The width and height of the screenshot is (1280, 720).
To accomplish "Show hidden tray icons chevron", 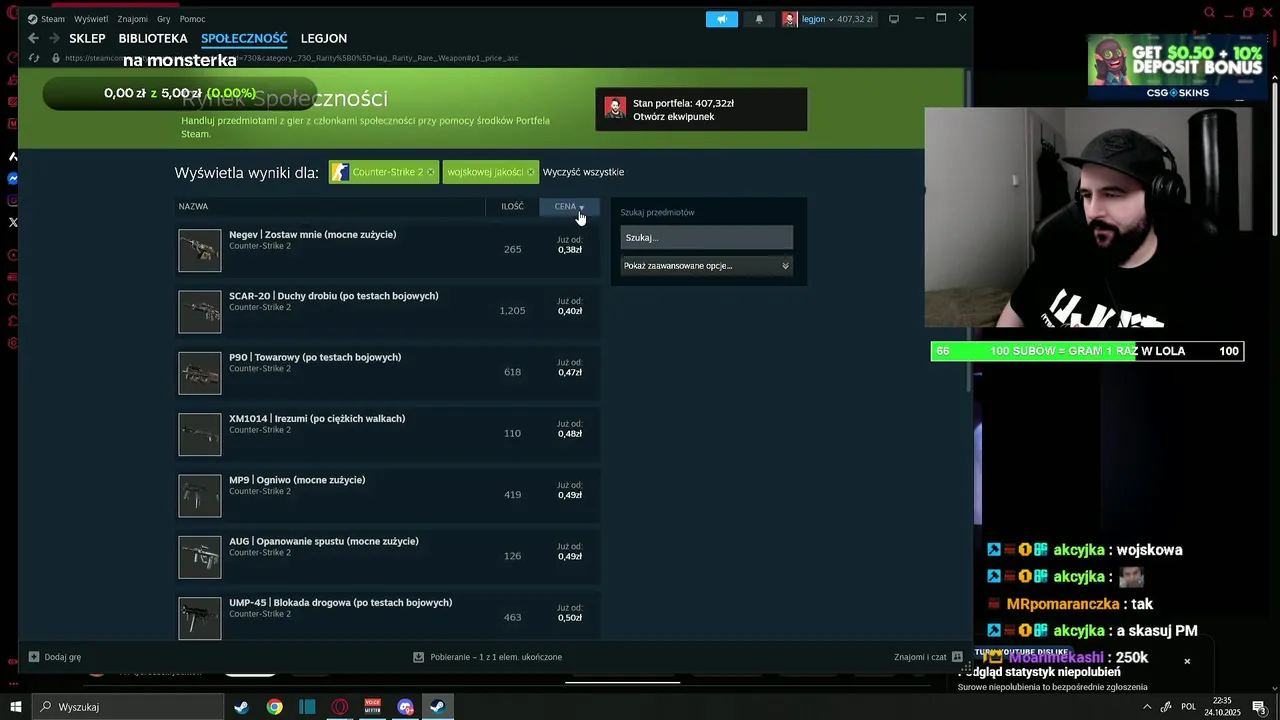I will coord(1147,707).
